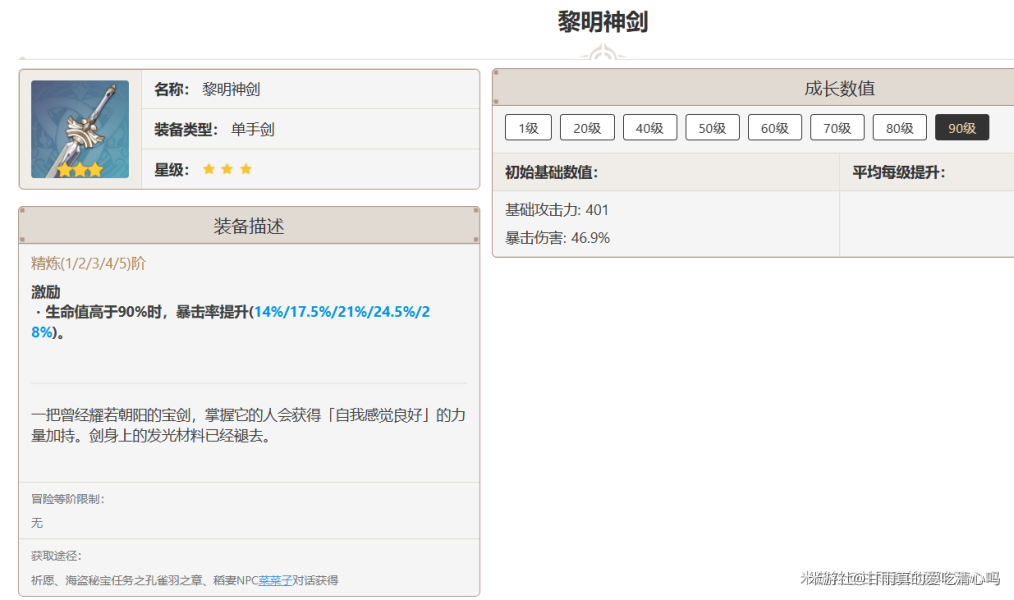Click the second star in 星级 row

(x=227, y=169)
